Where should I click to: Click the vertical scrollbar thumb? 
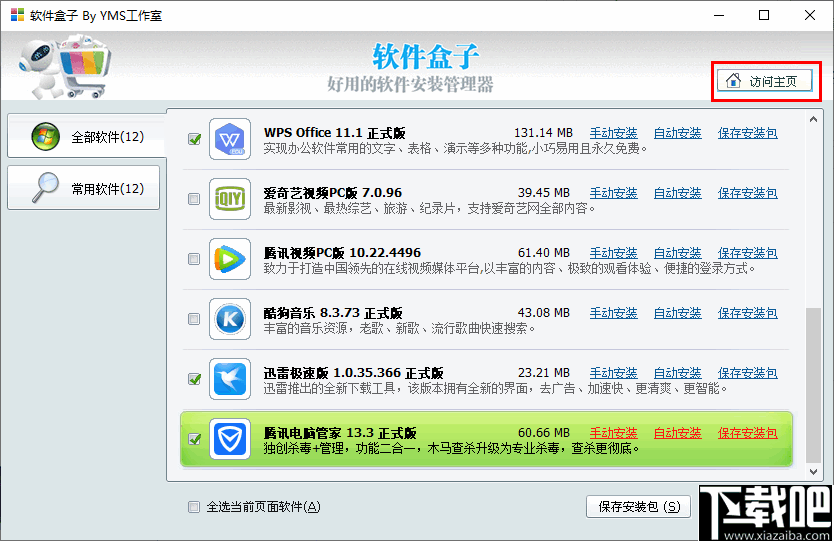coord(813,386)
